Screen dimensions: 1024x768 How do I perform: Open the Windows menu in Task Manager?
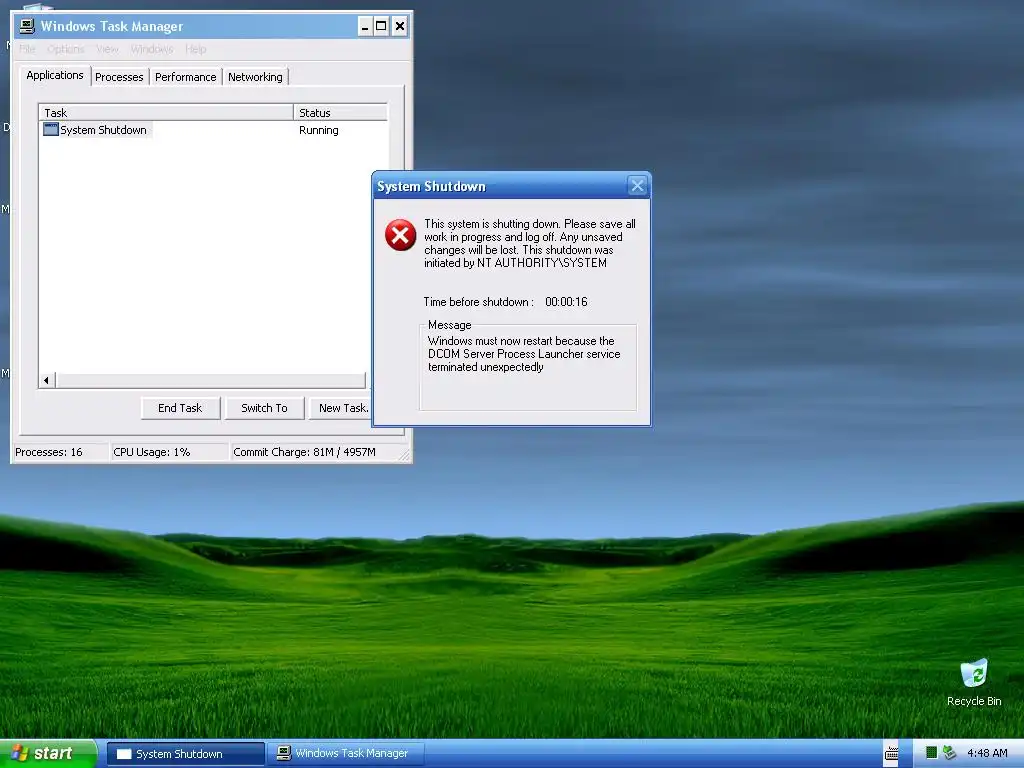point(152,49)
